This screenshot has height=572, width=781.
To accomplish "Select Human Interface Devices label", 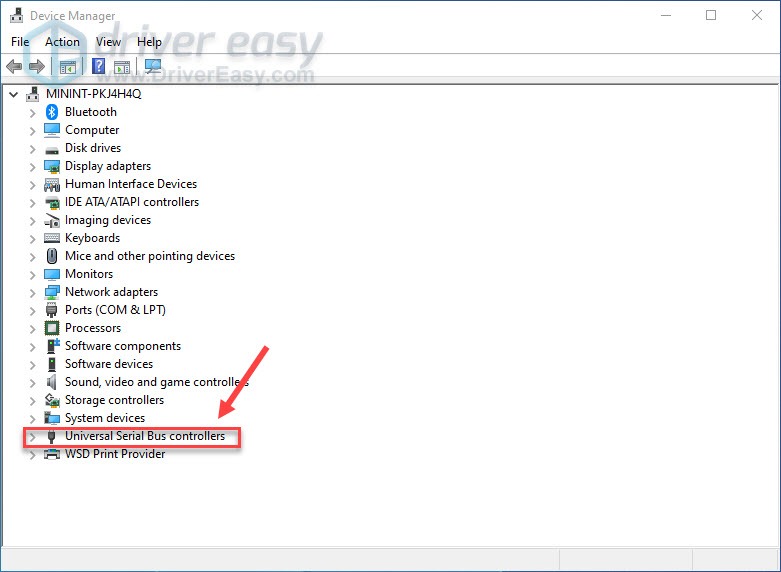I will pyautogui.click(x=131, y=184).
